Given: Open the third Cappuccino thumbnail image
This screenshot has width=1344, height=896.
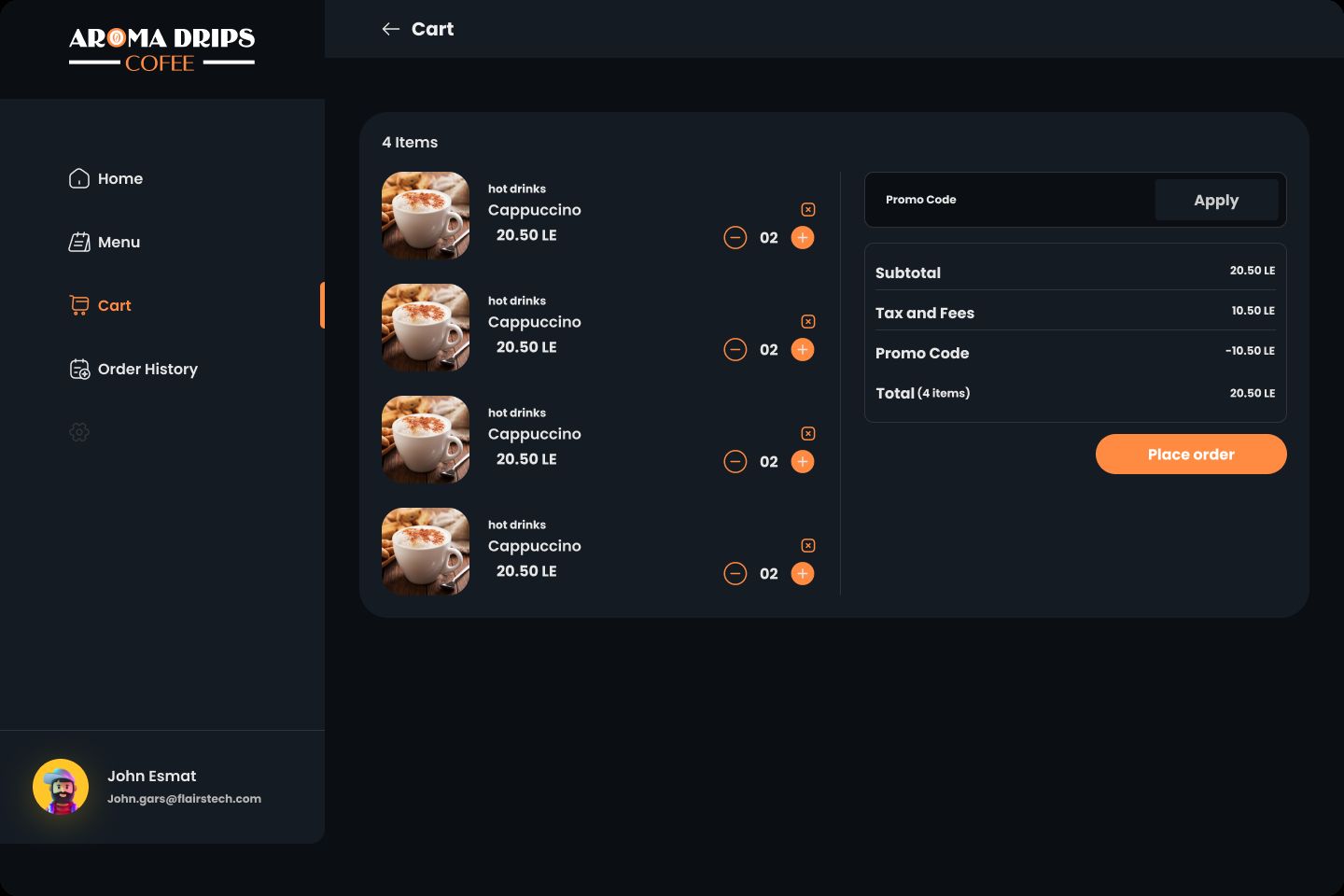Looking at the screenshot, I should coord(426,440).
